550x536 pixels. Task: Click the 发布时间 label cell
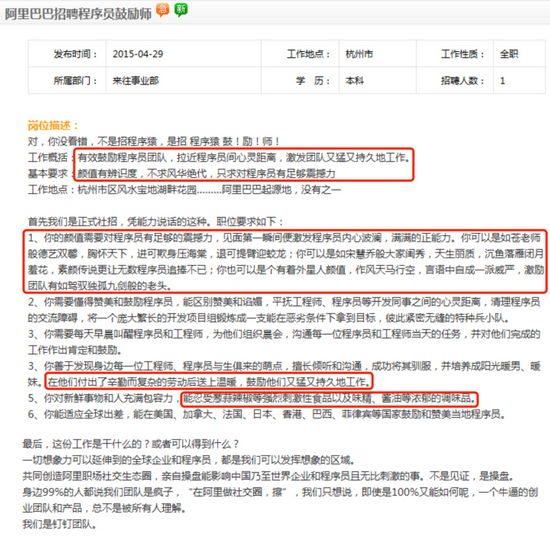coord(75,54)
